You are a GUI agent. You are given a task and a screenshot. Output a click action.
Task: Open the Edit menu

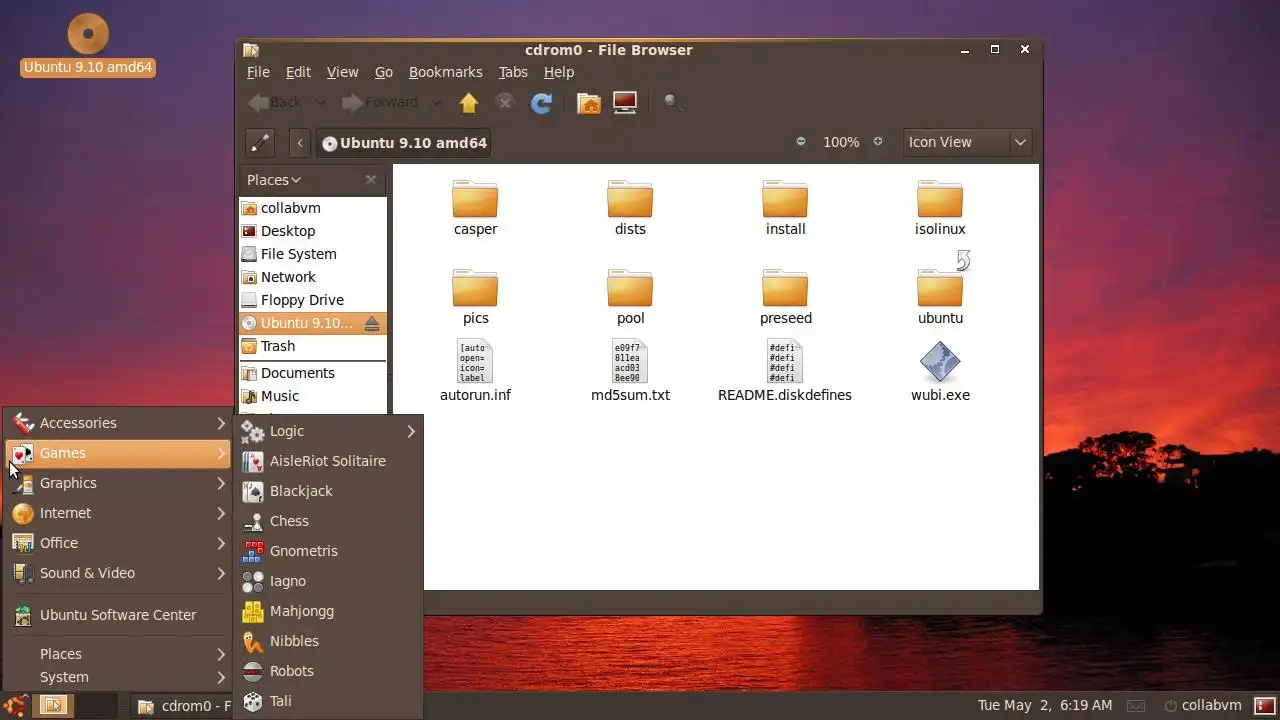(x=298, y=72)
